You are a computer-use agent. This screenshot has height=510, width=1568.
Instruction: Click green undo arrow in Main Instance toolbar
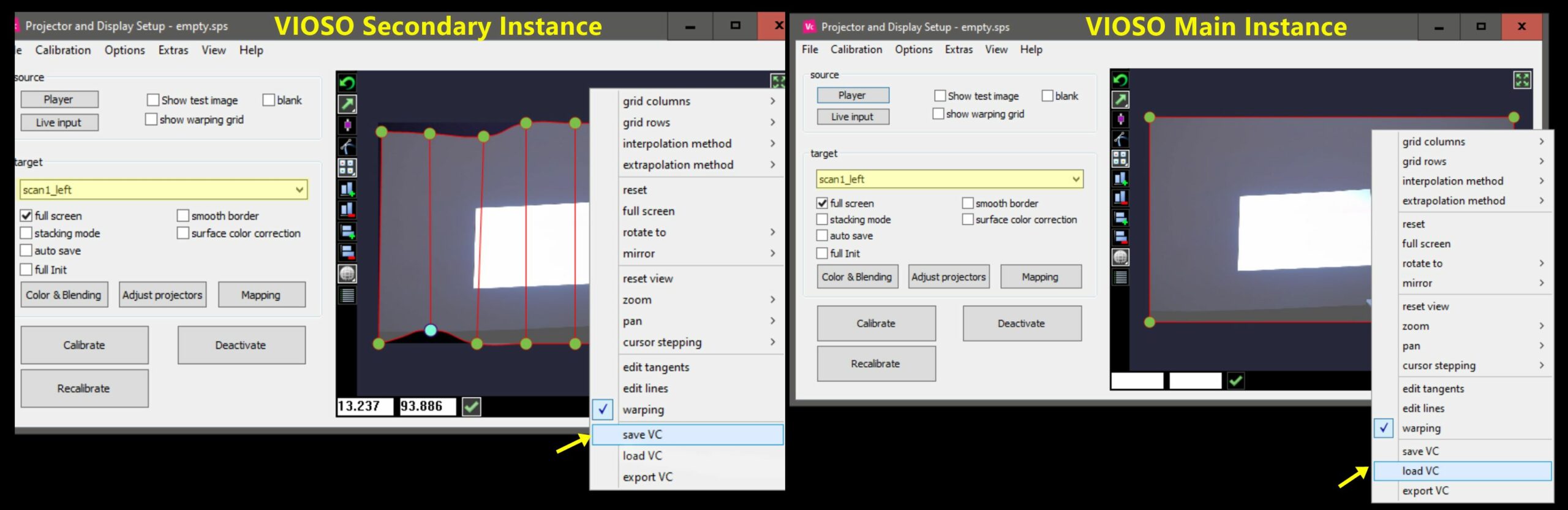pyautogui.click(x=1120, y=80)
